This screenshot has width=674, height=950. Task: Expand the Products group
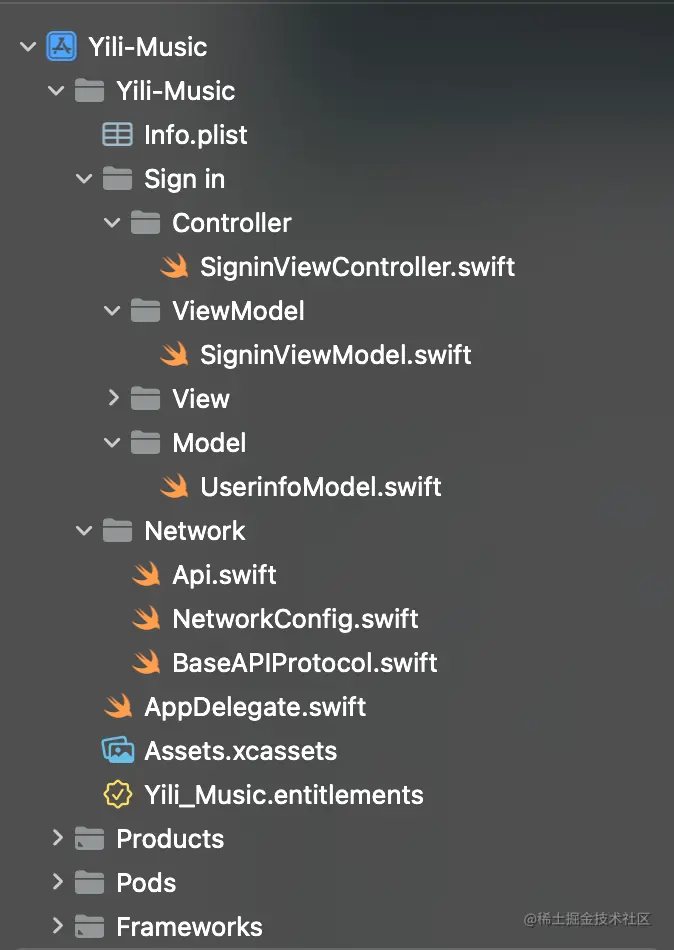point(58,838)
